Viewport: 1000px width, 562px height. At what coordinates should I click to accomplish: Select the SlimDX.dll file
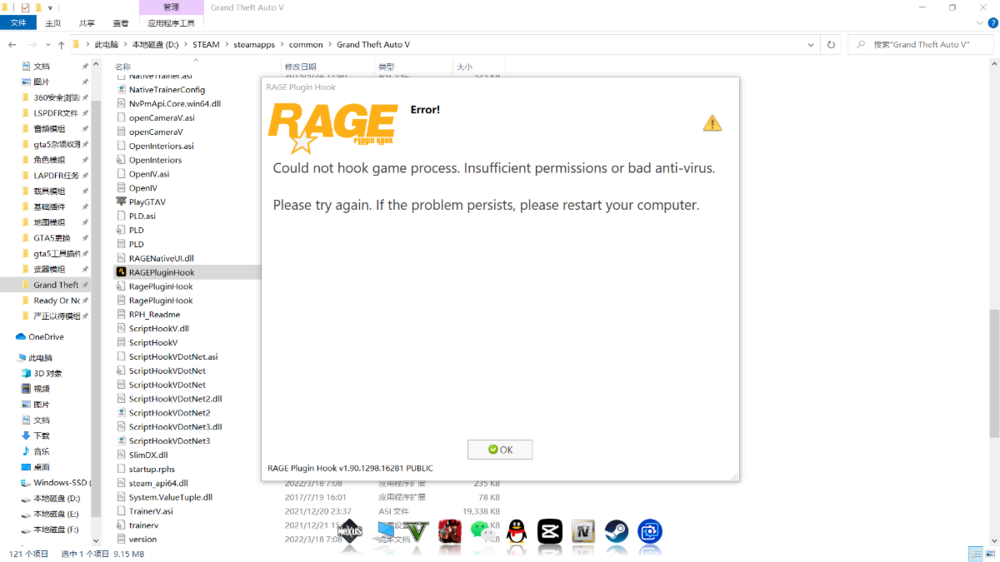pos(148,455)
